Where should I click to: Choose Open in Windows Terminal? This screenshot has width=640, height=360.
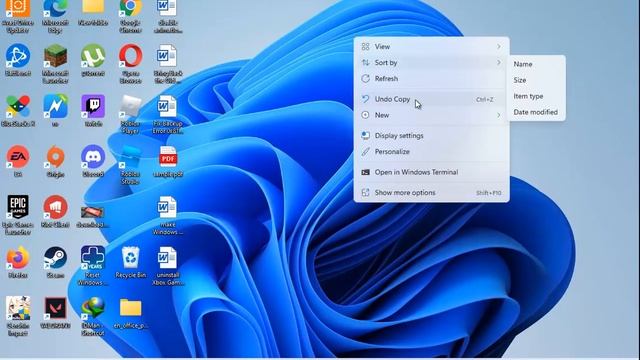coord(431,172)
